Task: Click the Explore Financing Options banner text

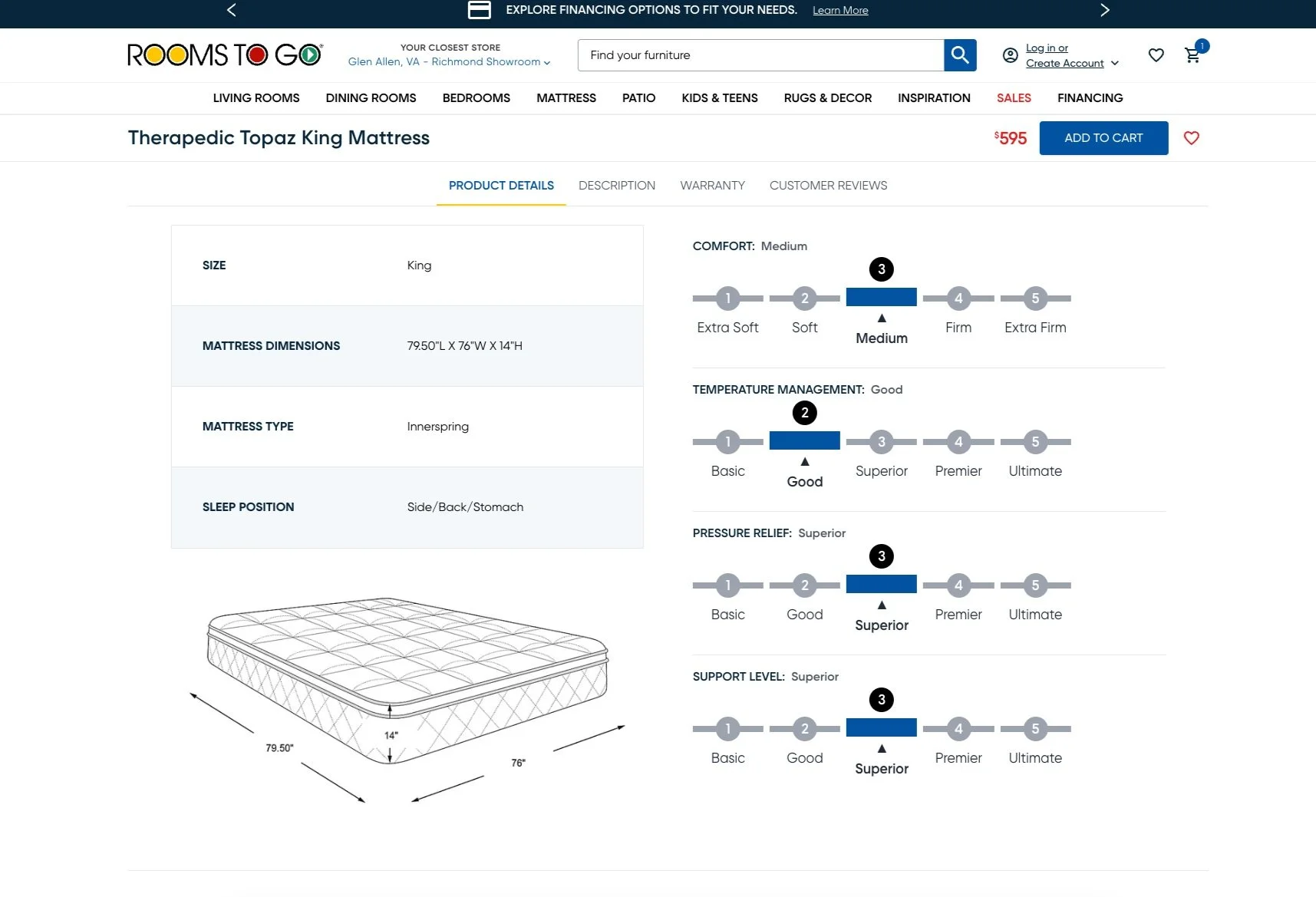Action: (x=651, y=10)
